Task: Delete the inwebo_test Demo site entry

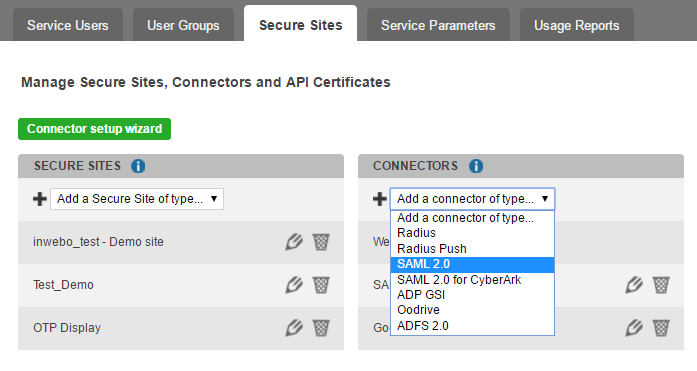Action: [x=321, y=242]
